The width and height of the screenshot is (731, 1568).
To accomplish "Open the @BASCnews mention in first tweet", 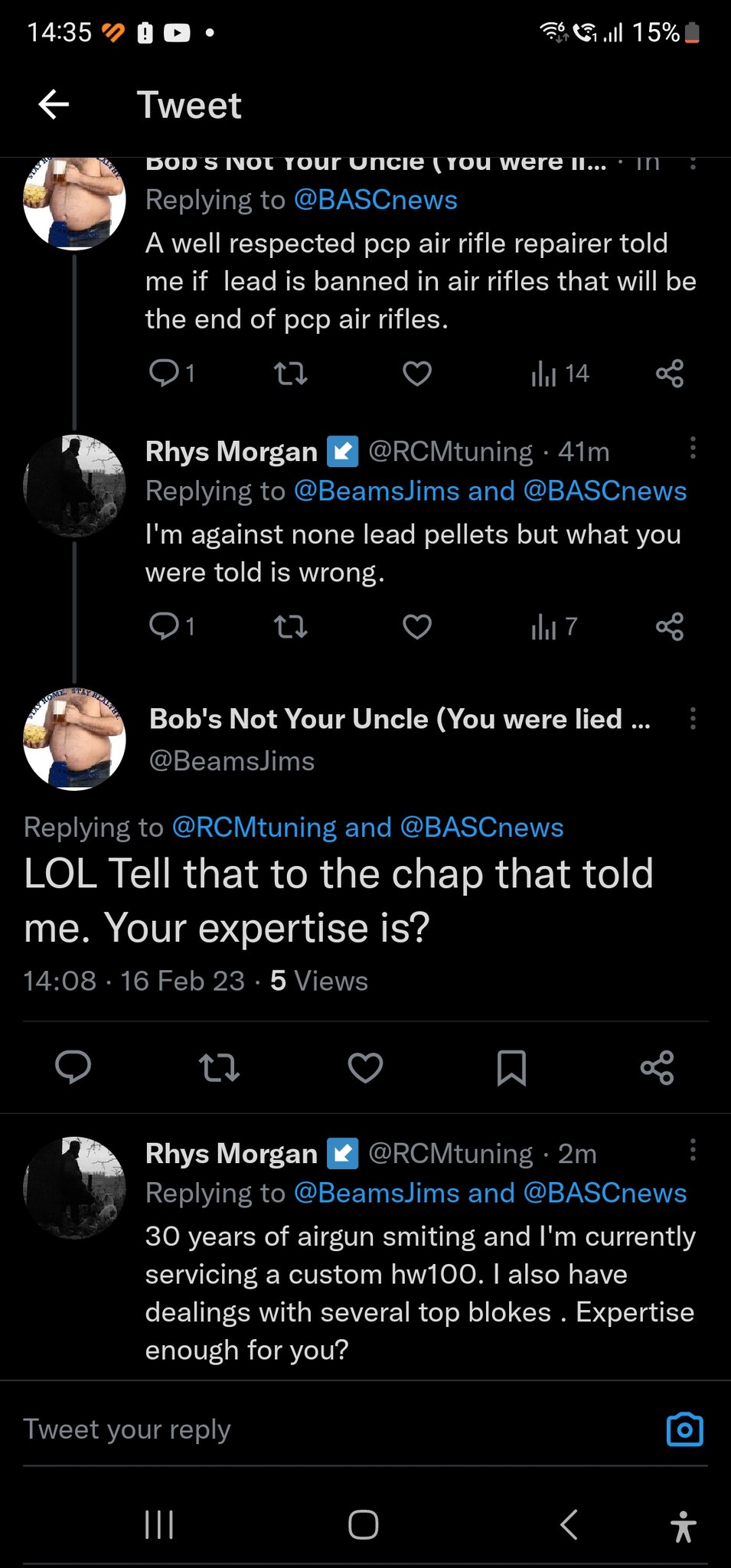I will tap(375, 200).
